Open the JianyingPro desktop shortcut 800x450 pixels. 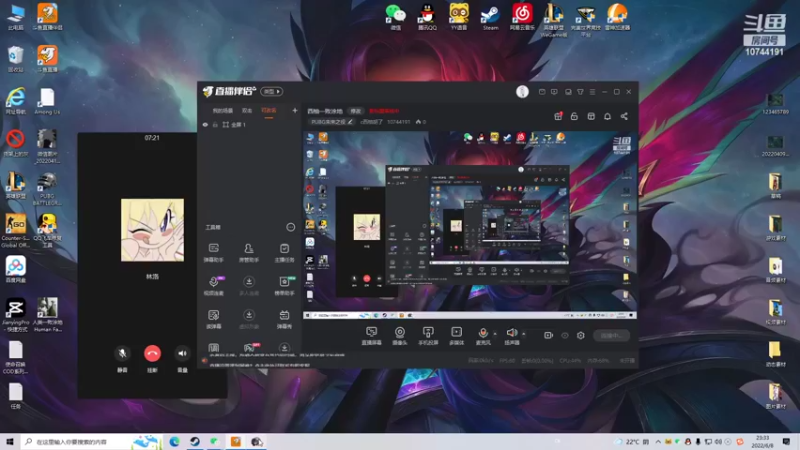tap(15, 315)
